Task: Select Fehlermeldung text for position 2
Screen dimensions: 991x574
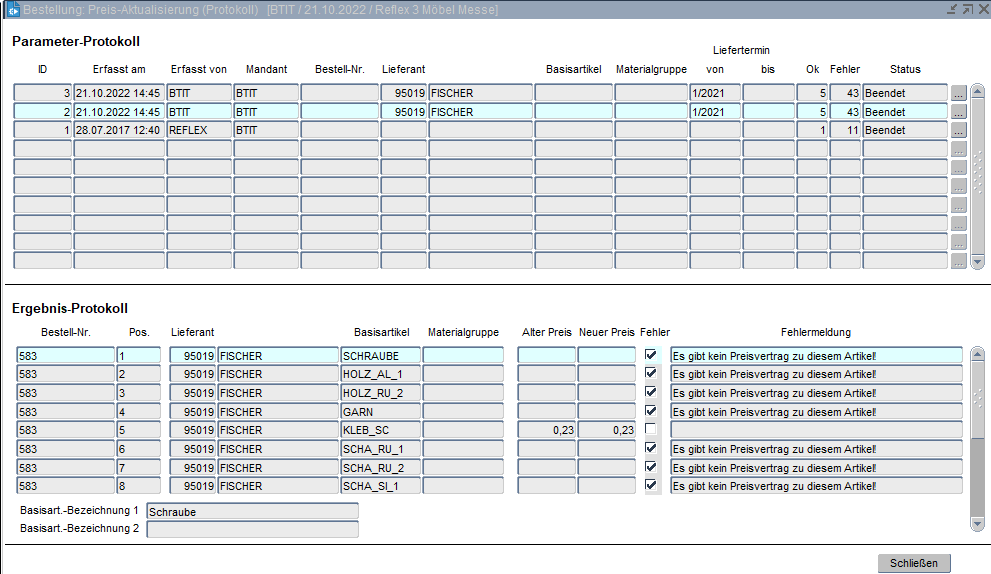Action: point(815,374)
